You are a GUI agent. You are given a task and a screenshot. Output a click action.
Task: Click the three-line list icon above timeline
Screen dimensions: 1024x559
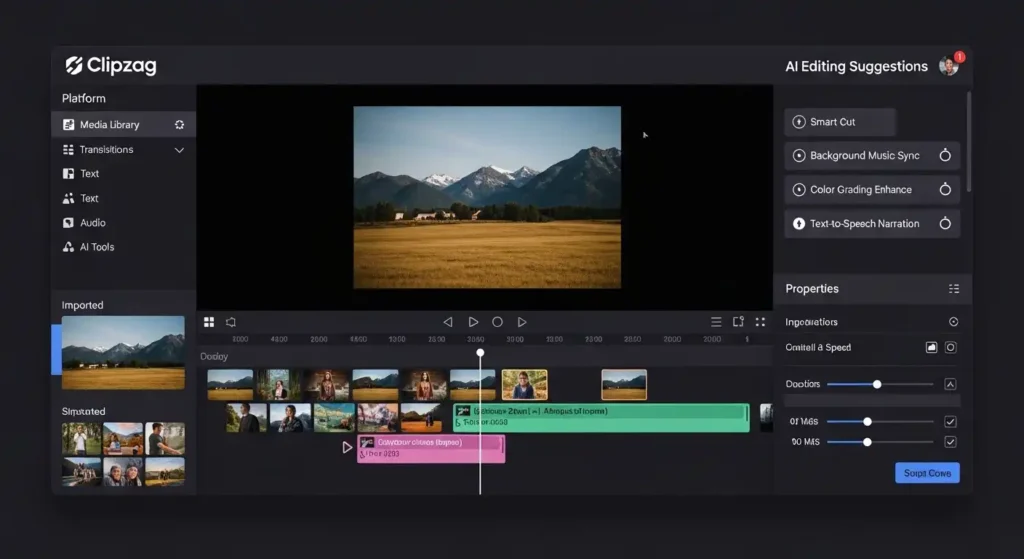pos(716,322)
